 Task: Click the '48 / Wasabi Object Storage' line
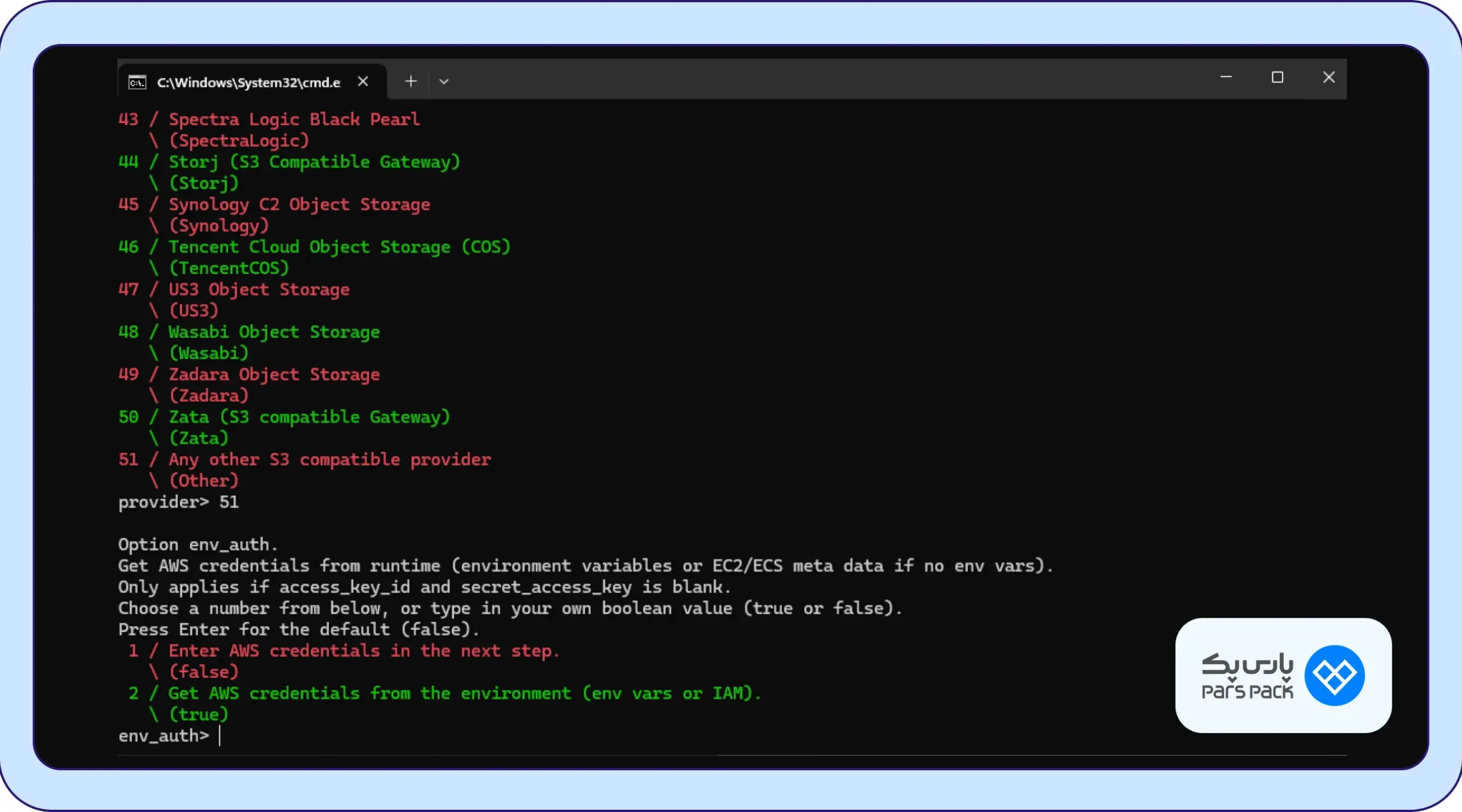click(x=249, y=332)
